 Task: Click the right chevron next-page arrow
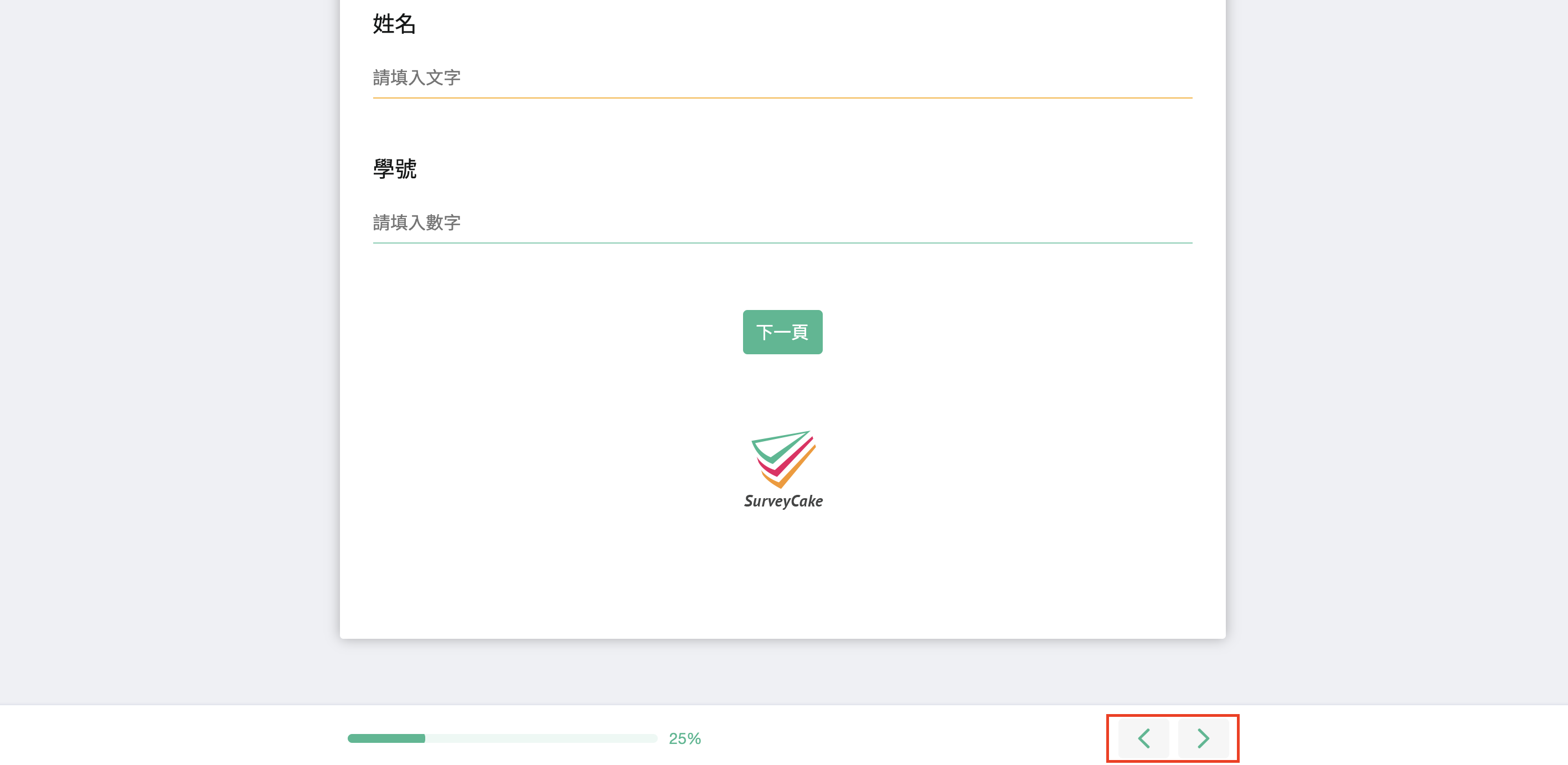point(1203,738)
